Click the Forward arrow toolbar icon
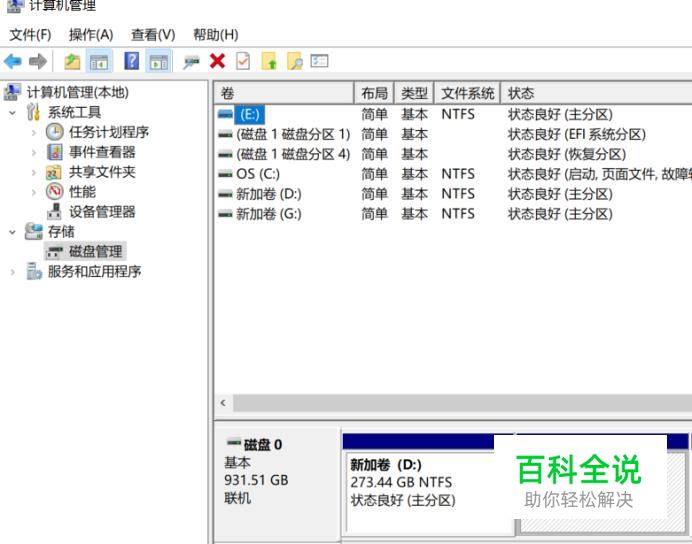 38,61
